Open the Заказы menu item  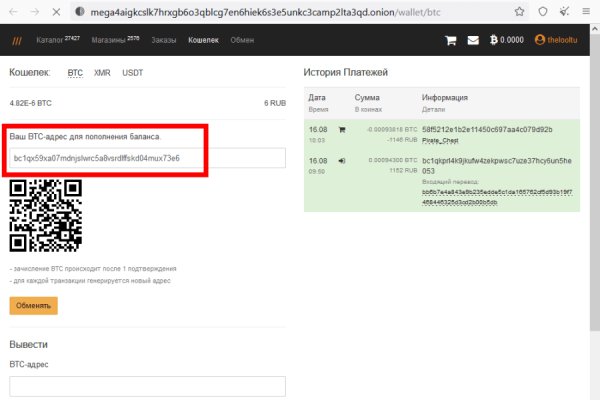(x=166, y=41)
